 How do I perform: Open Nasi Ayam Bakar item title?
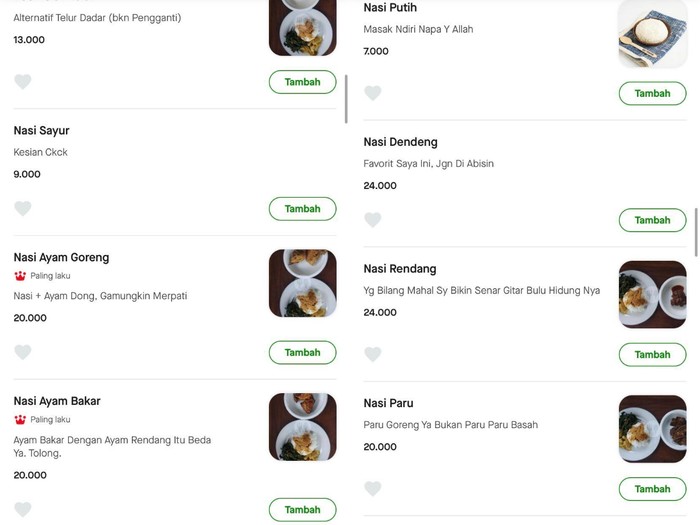[57, 401]
